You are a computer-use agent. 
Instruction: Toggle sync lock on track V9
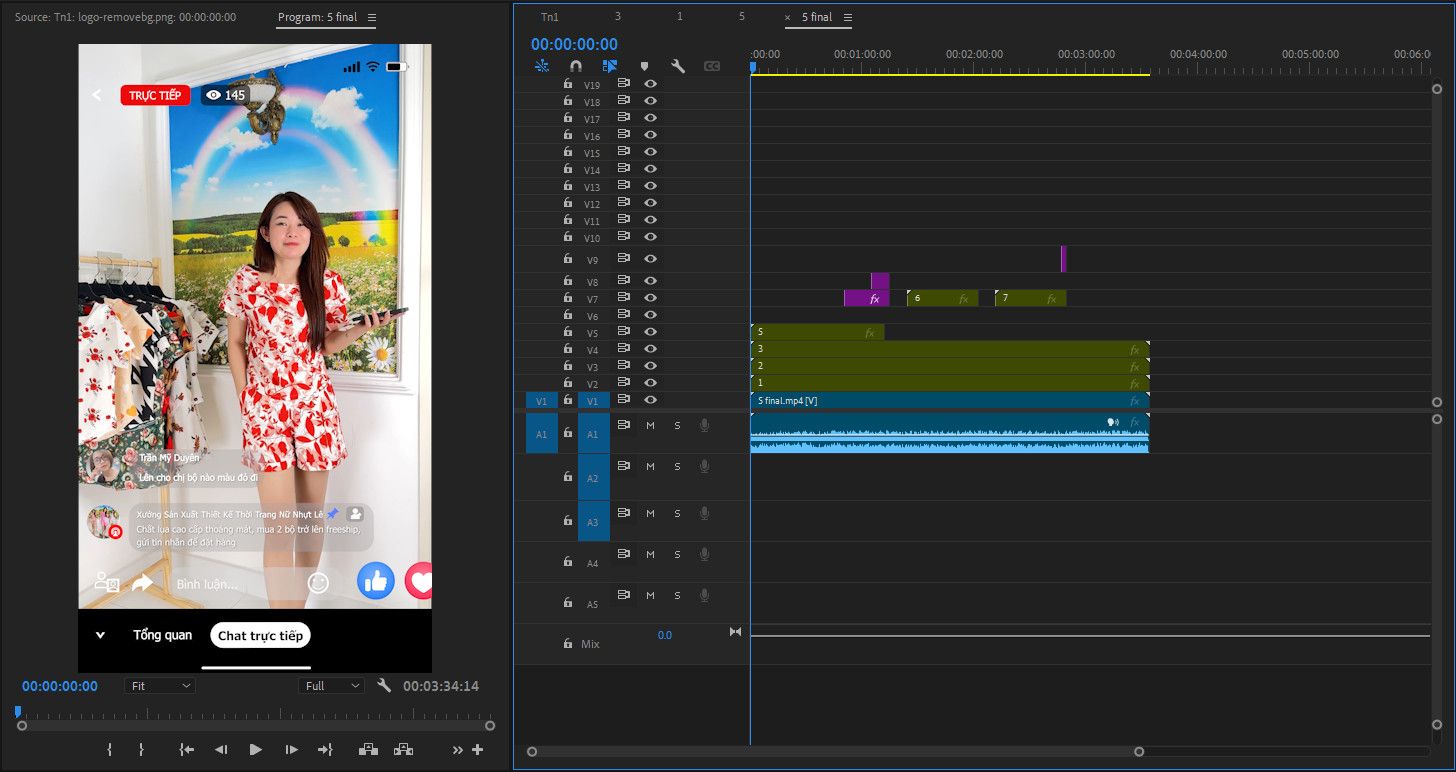tap(624, 259)
